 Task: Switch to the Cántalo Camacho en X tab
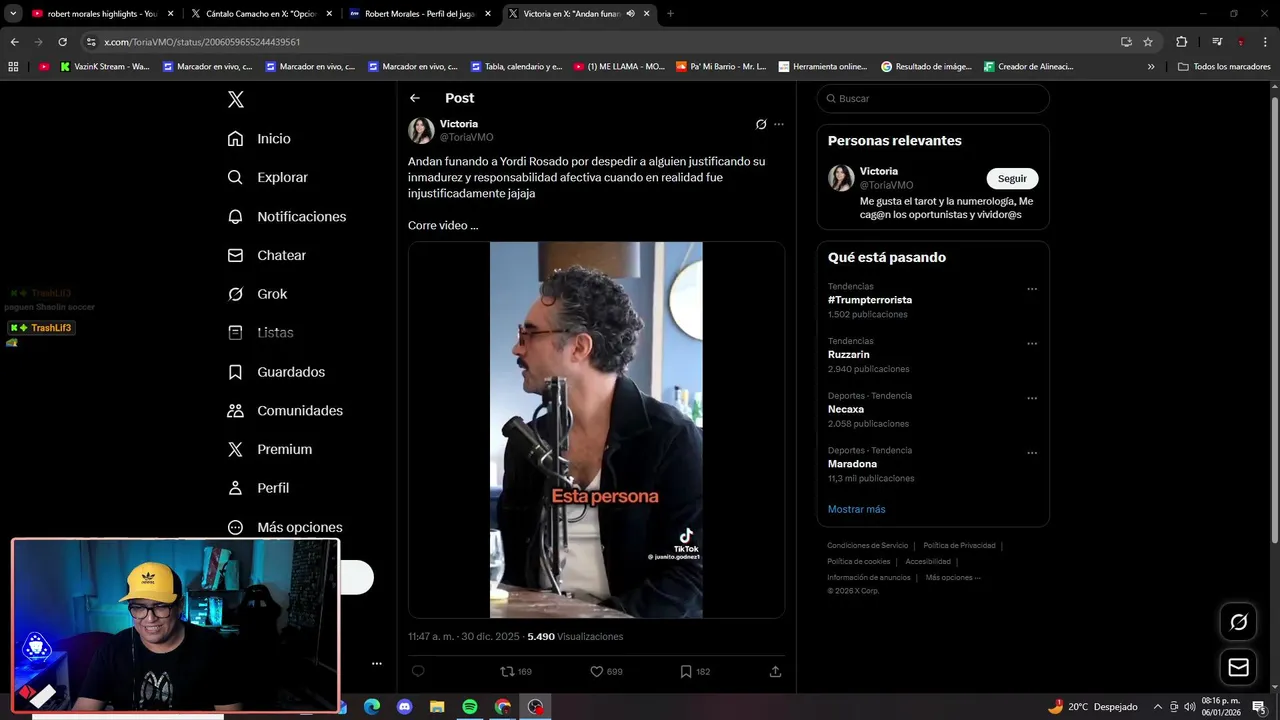[x=262, y=14]
